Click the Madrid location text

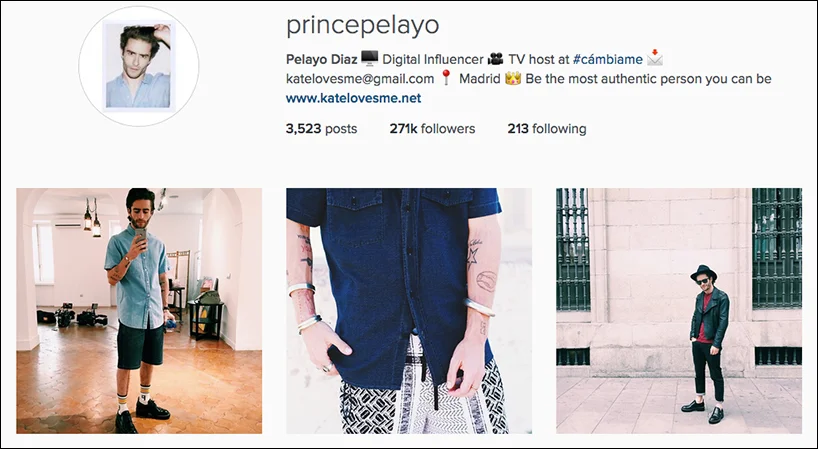(479, 79)
